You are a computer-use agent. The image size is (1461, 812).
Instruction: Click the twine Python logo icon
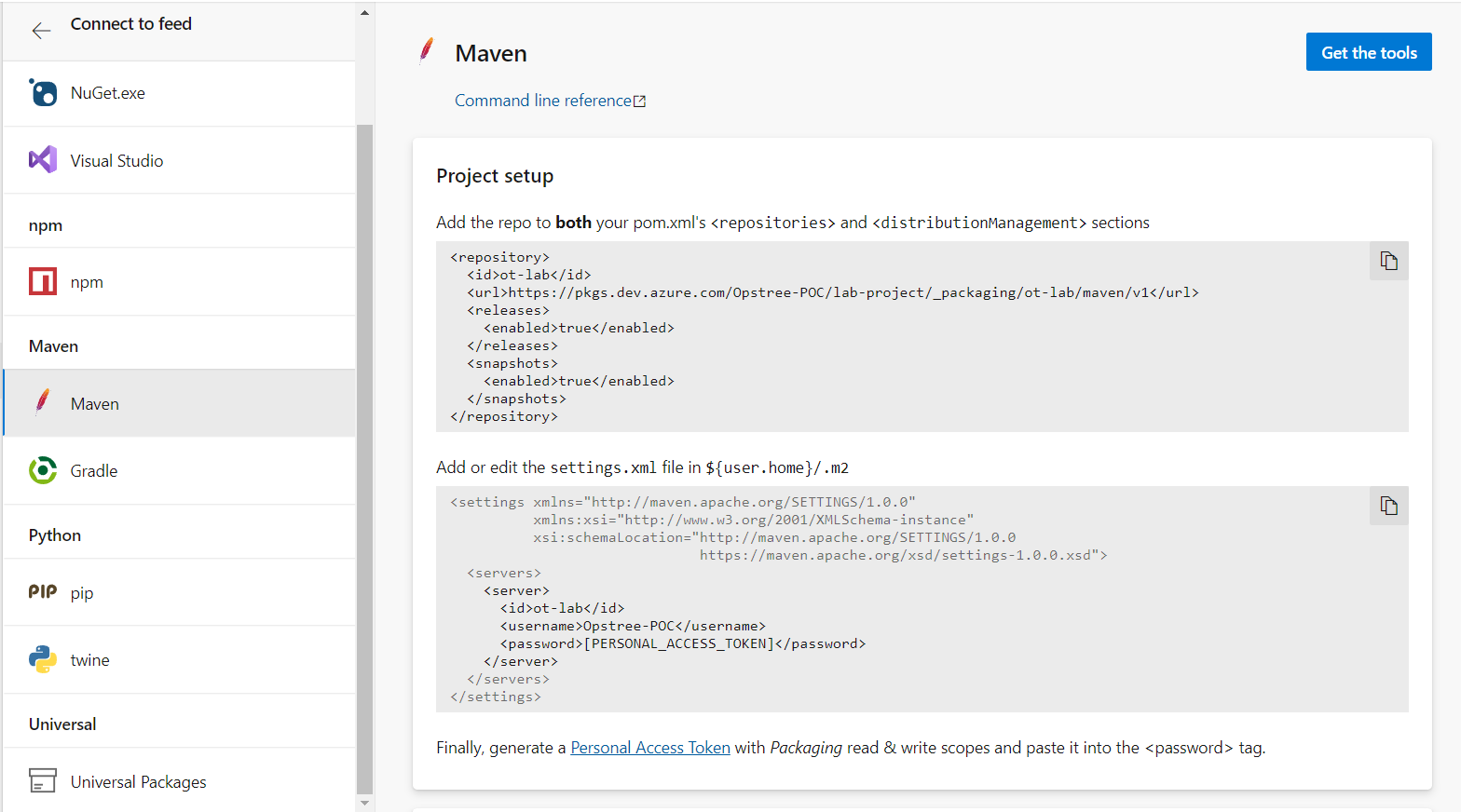pos(43,659)
